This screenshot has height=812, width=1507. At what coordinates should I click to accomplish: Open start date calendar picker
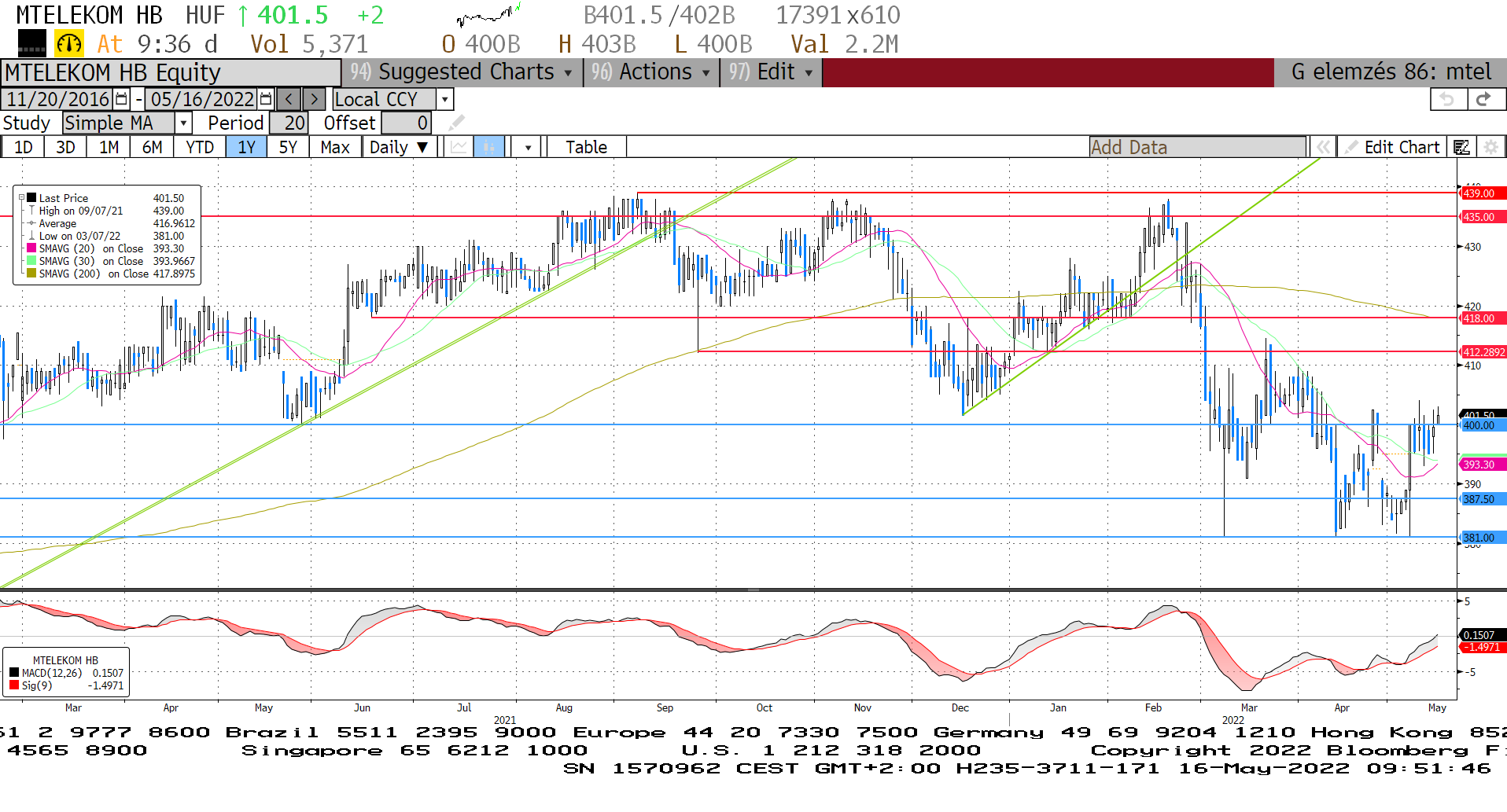coord(121,99)
